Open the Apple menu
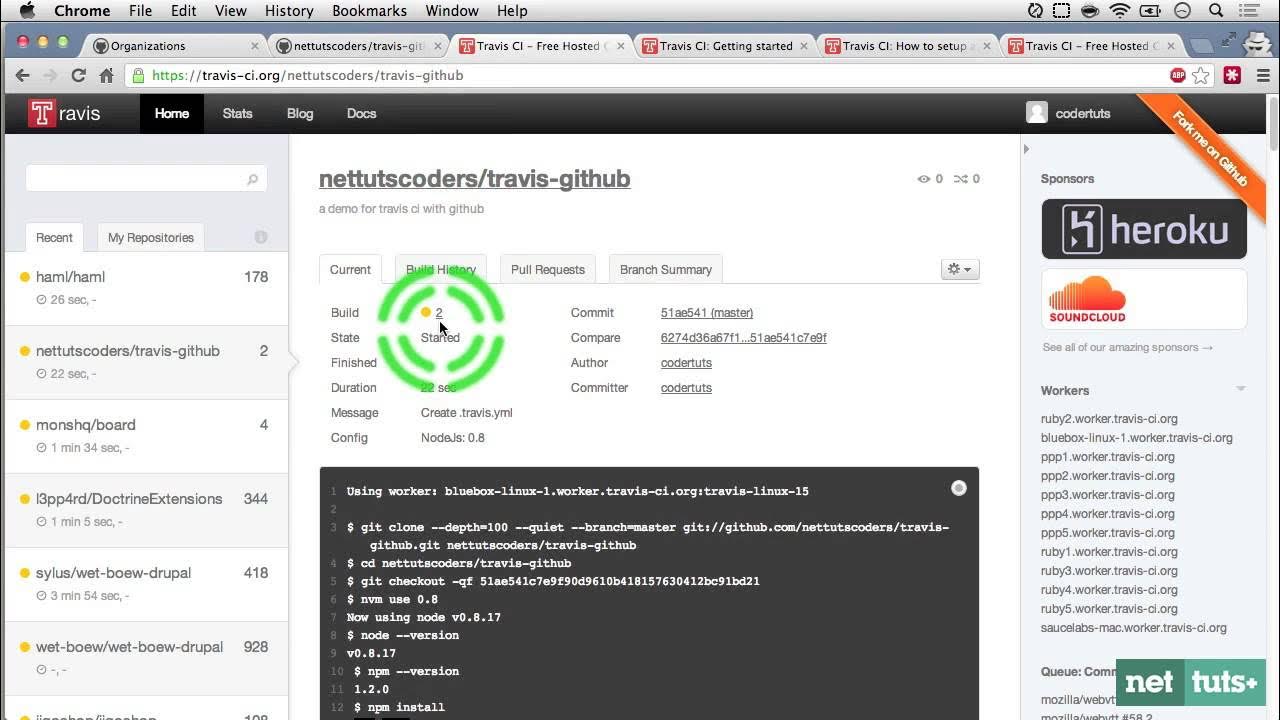 click(27, 11)
